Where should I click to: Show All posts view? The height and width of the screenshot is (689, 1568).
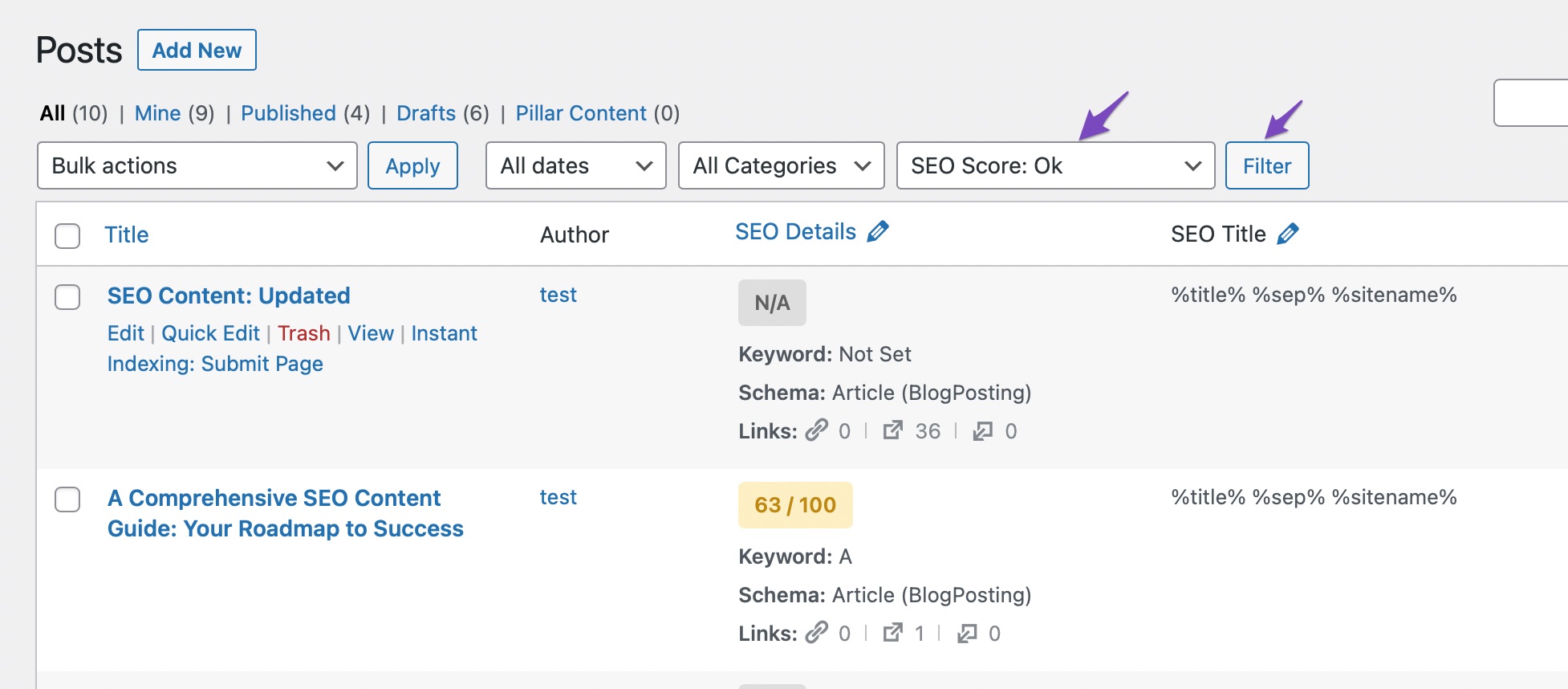click(x=52, y=113)
